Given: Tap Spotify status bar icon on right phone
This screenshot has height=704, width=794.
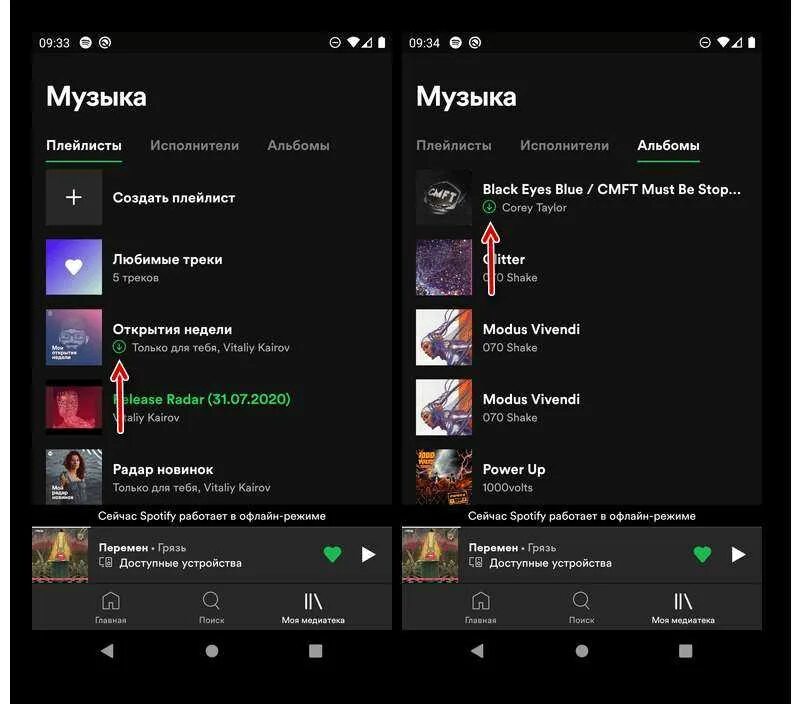Looking at the screenshot, I should pyautogui.click(x=456, y=43).
